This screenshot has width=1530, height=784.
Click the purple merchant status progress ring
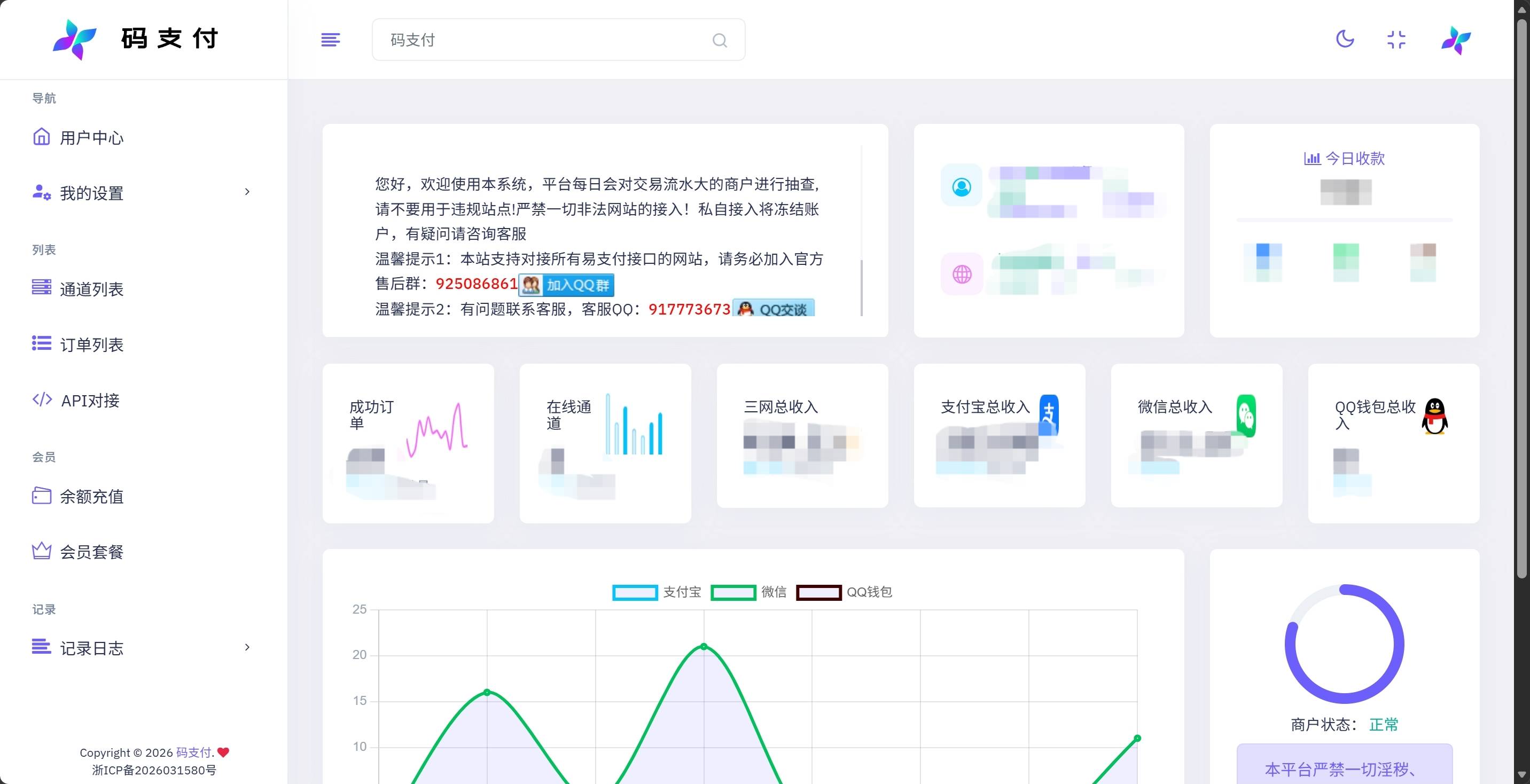tap(1344, 644)
